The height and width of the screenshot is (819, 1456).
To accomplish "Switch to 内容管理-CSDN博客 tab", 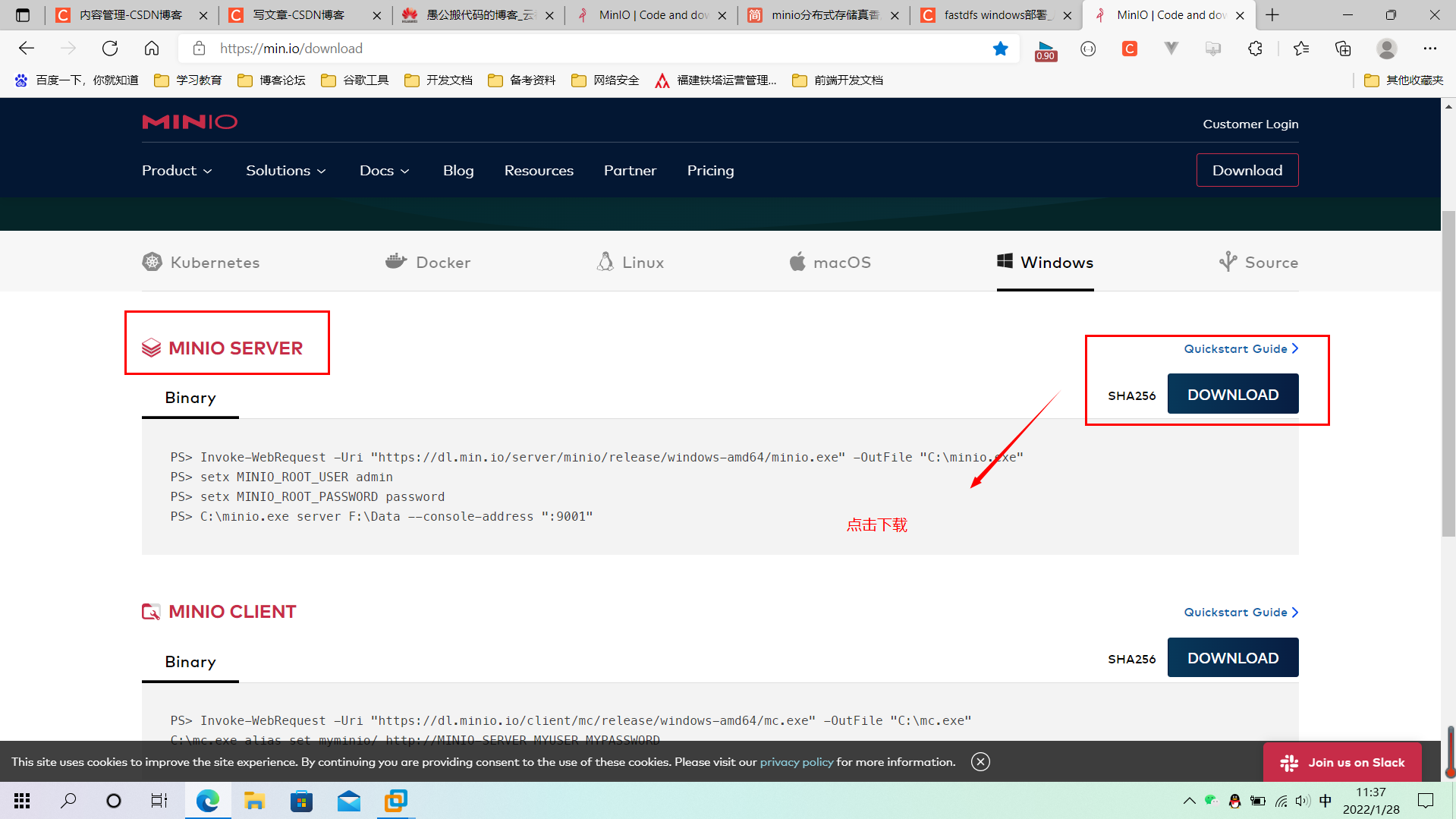I will click(x=131, y=15).
